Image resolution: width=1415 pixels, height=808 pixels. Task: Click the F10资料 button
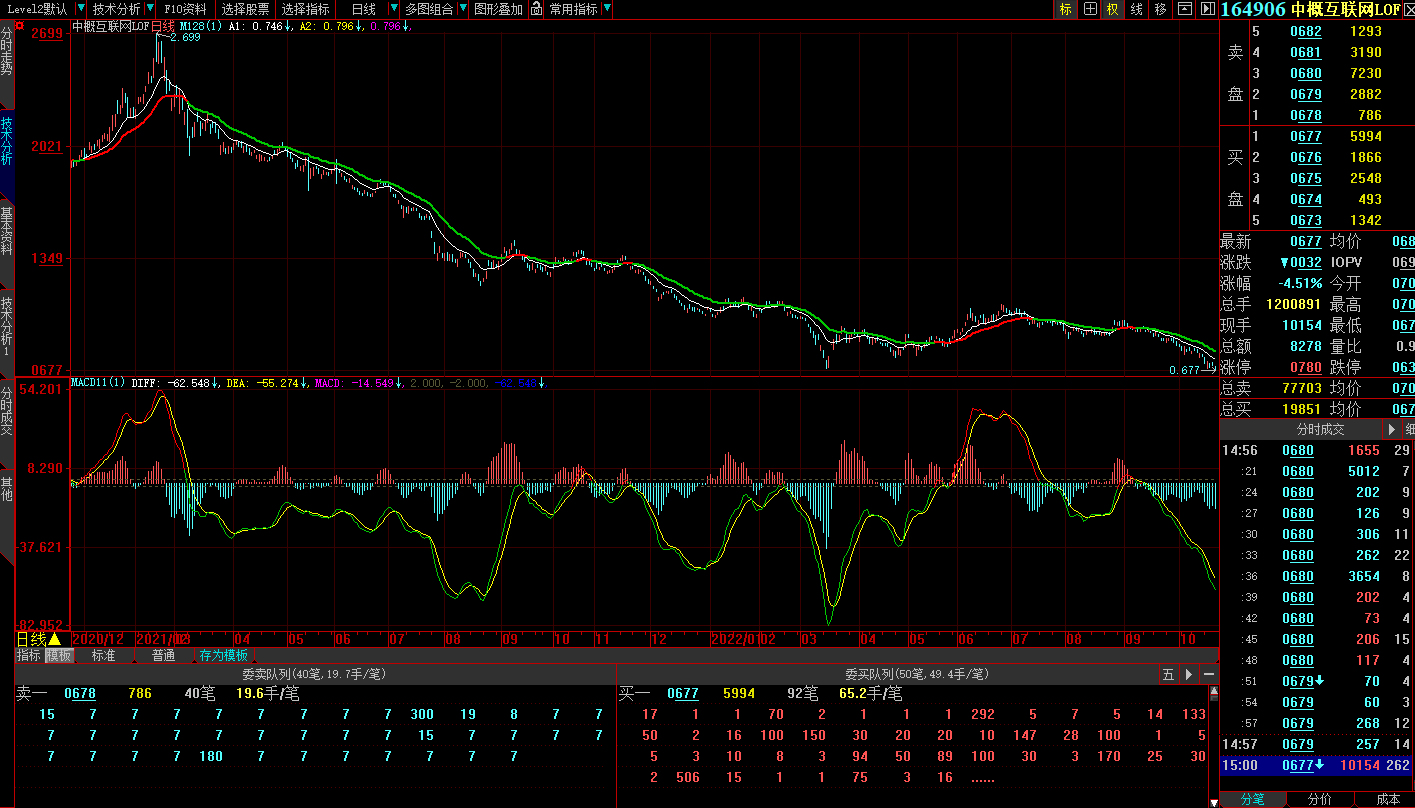tap(185, 9)
